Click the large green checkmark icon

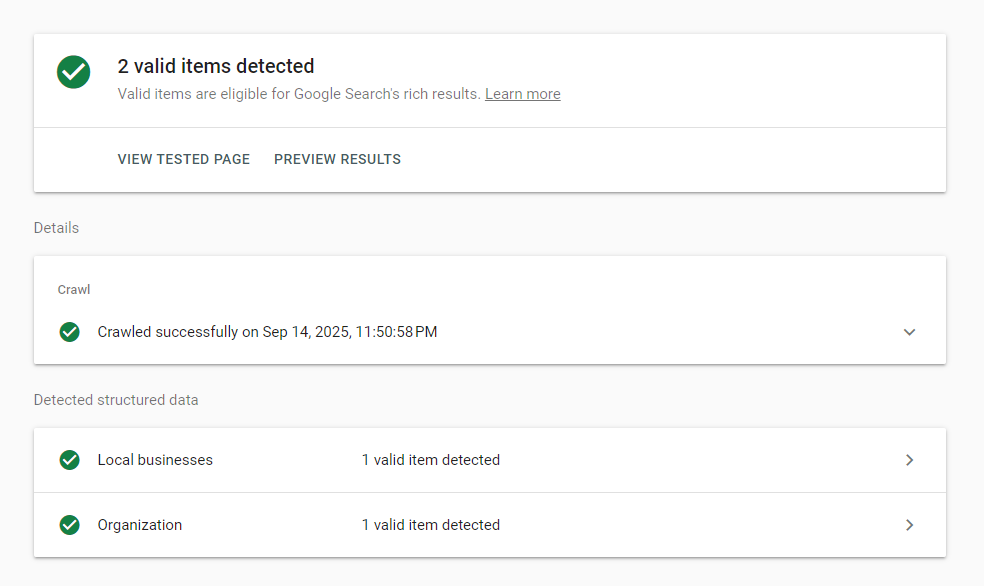[x=73, y=72]
